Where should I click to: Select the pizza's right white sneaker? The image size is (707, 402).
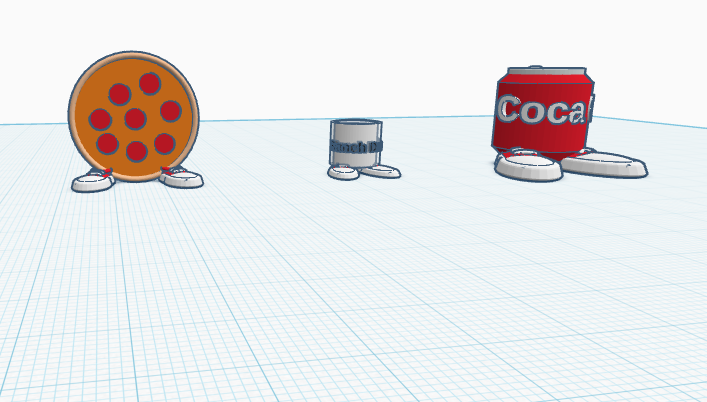coord(181,177)
